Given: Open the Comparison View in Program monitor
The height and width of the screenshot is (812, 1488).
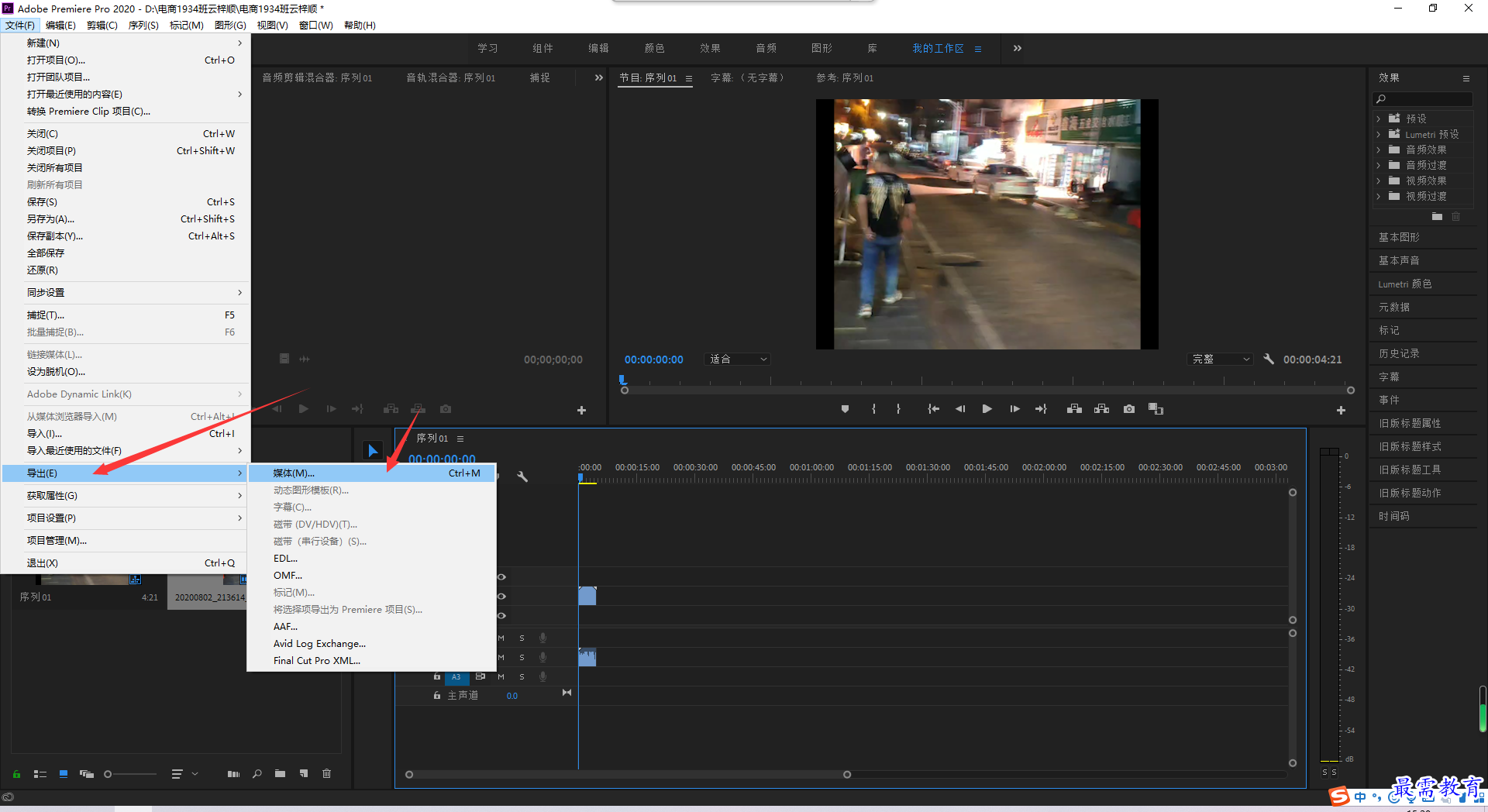Looking at the screenshot, I should (1156, 409).
